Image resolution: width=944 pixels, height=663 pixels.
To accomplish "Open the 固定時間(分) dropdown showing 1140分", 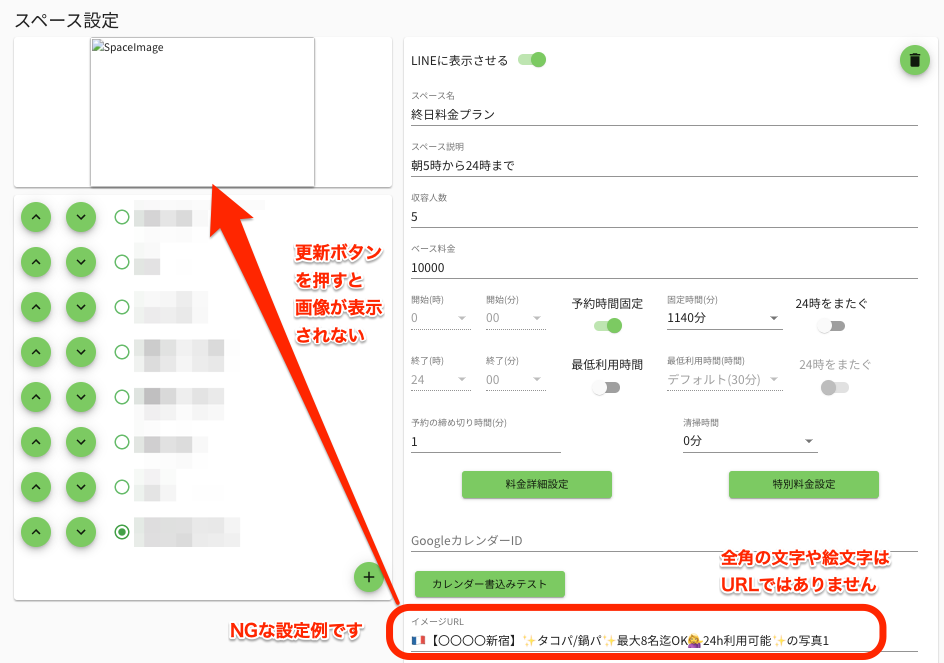I will pyautogui.click(x=724, y=319).
